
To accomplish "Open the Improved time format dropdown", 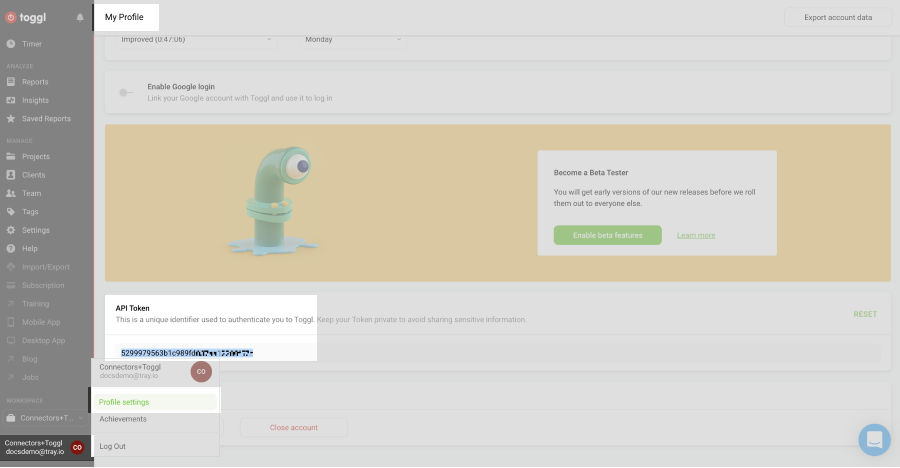I will point(195,39).
